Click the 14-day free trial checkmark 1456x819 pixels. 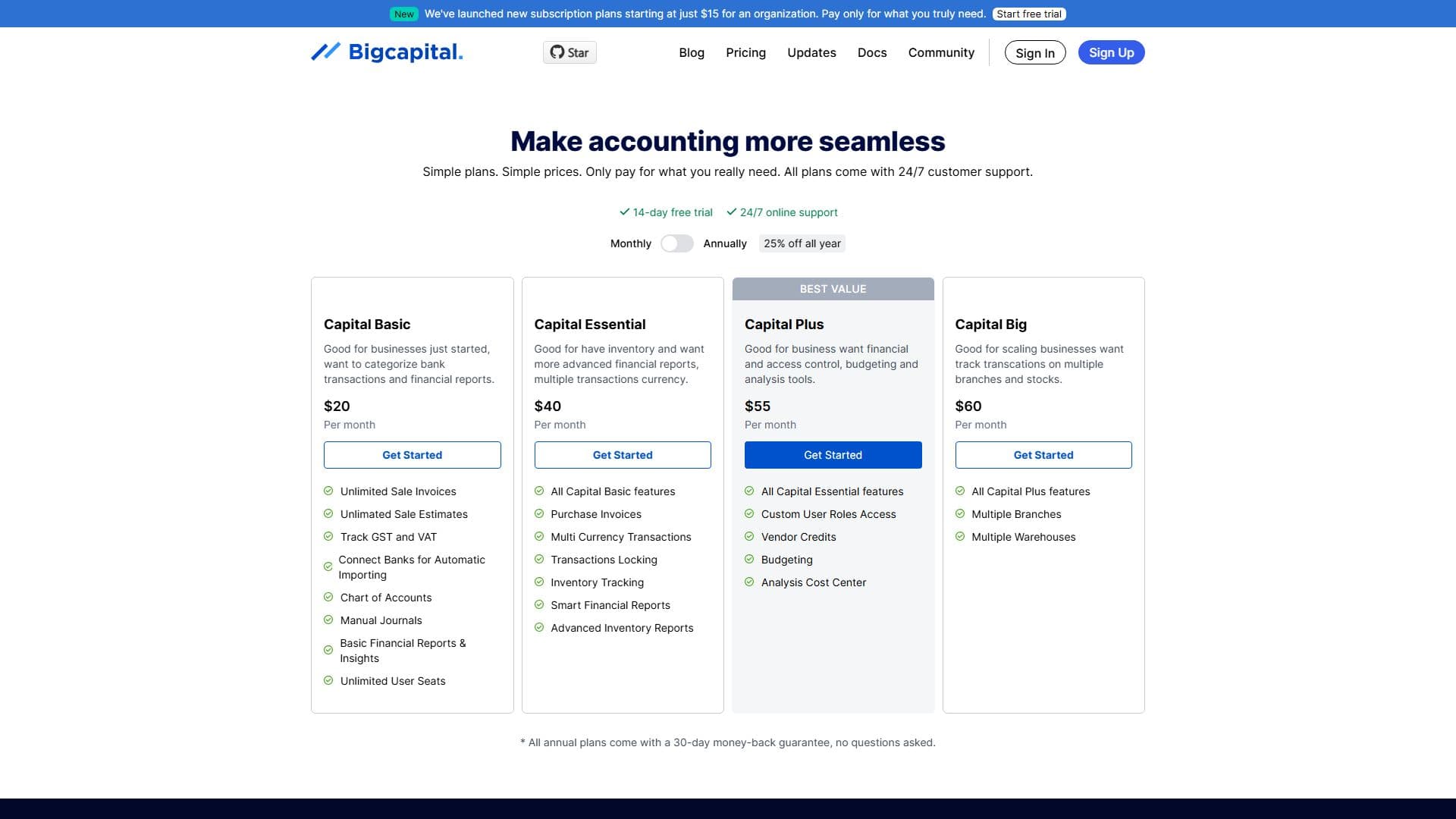624,212
